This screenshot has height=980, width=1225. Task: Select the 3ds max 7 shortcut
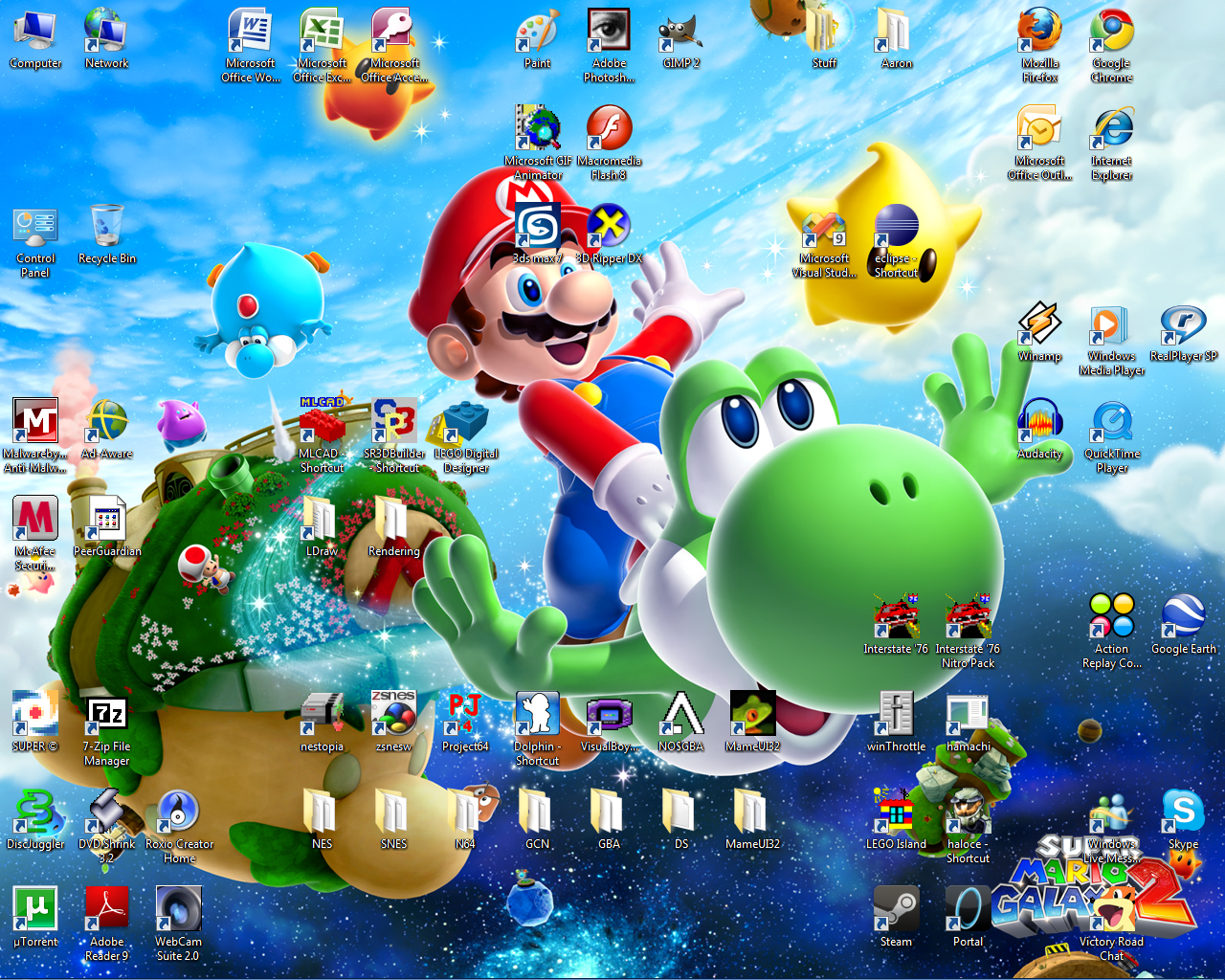click(x=537, y=228)
